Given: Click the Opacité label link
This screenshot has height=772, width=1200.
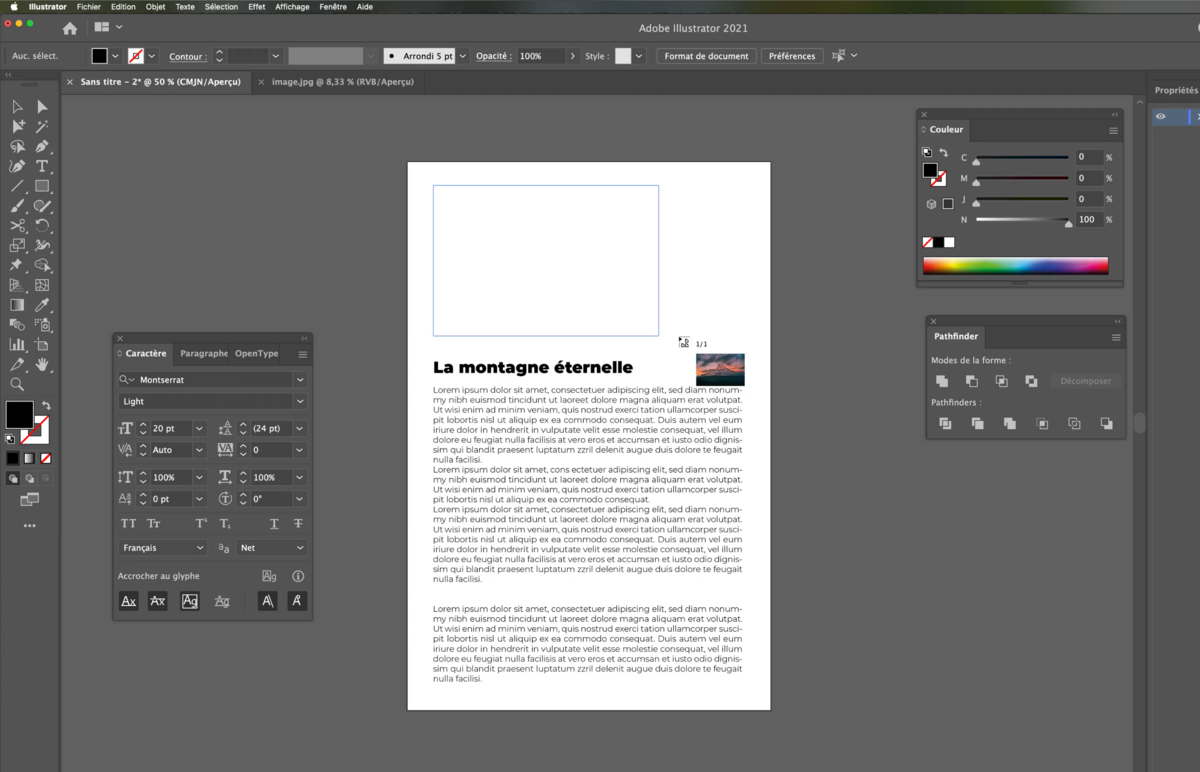Looking at the screenshot, I should coord(493,57).
